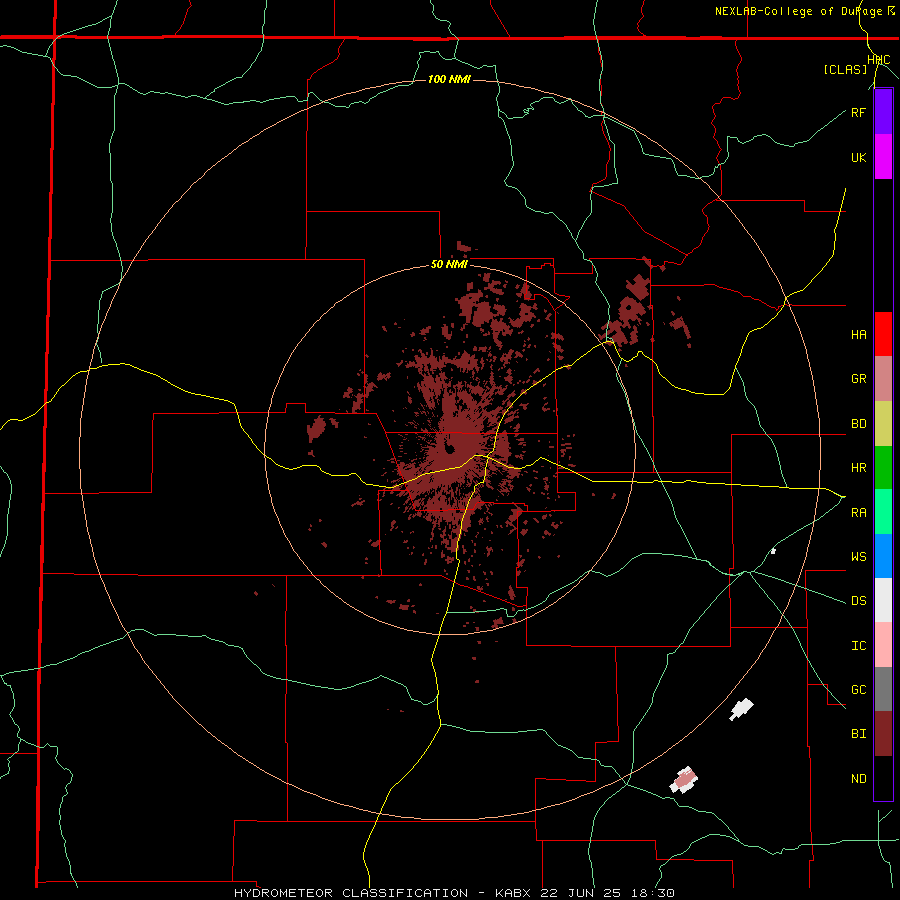Click the RF legend label
The width and height of the screenshot is (900, 900).
click(858, 112)
